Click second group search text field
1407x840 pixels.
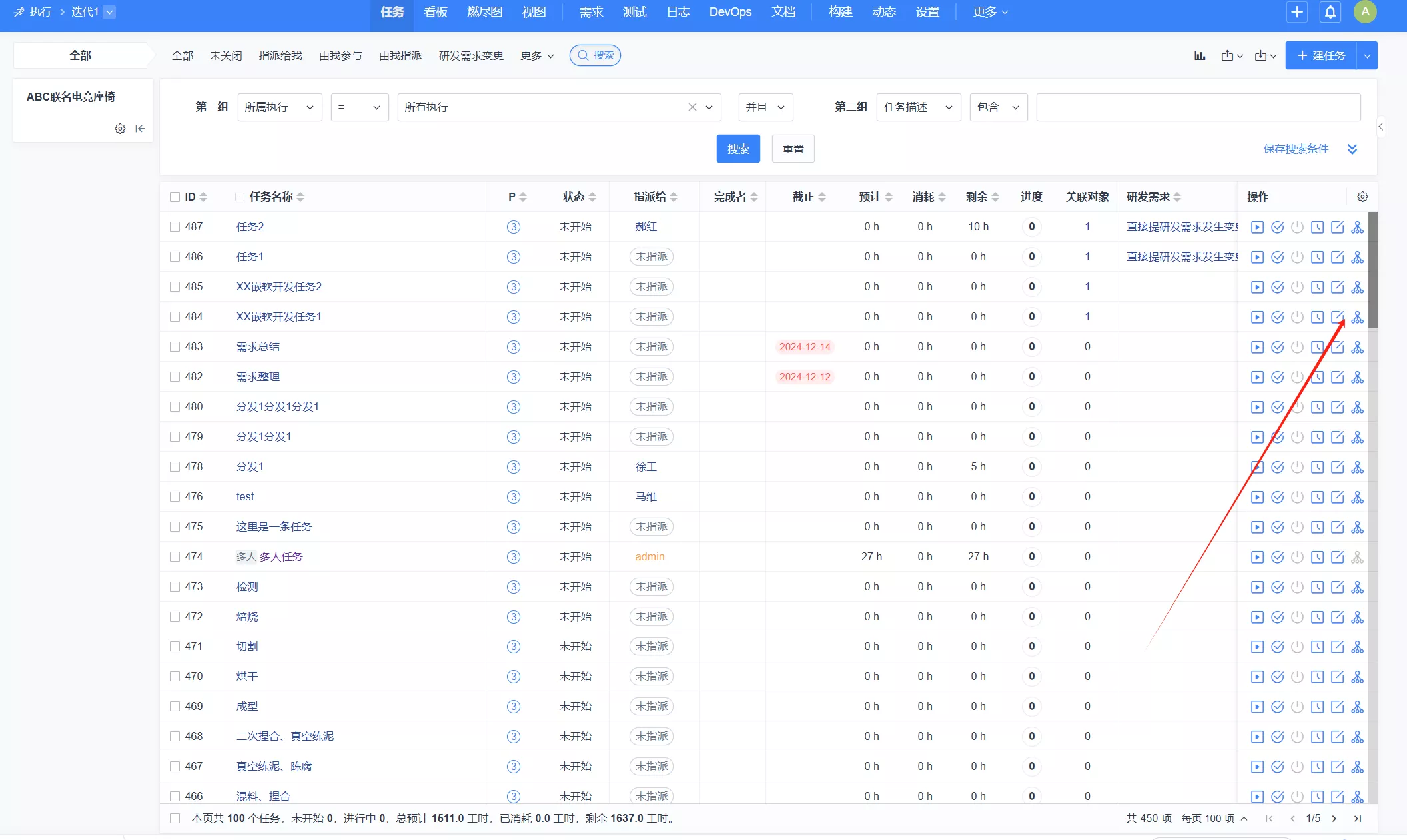click(x=1198, y=107)
